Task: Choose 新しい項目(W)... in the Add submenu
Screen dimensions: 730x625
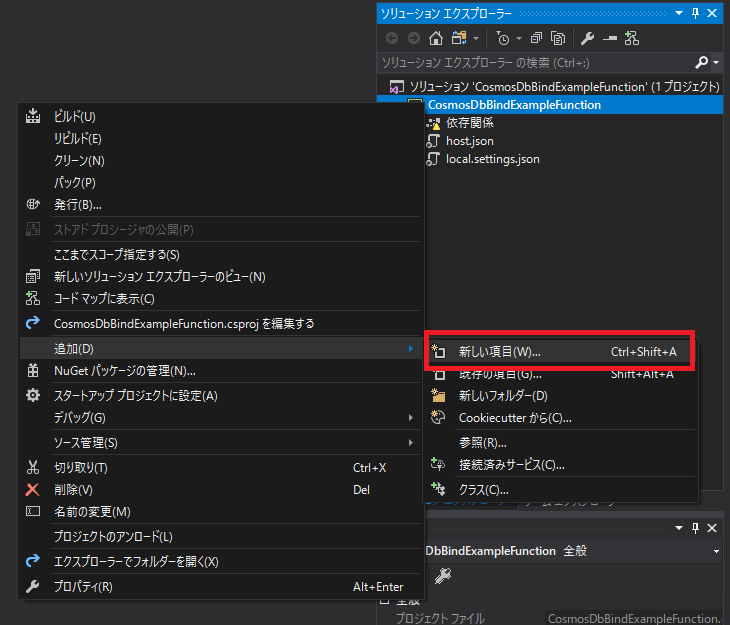Action: pyautogui.click(x=560, y=352)
